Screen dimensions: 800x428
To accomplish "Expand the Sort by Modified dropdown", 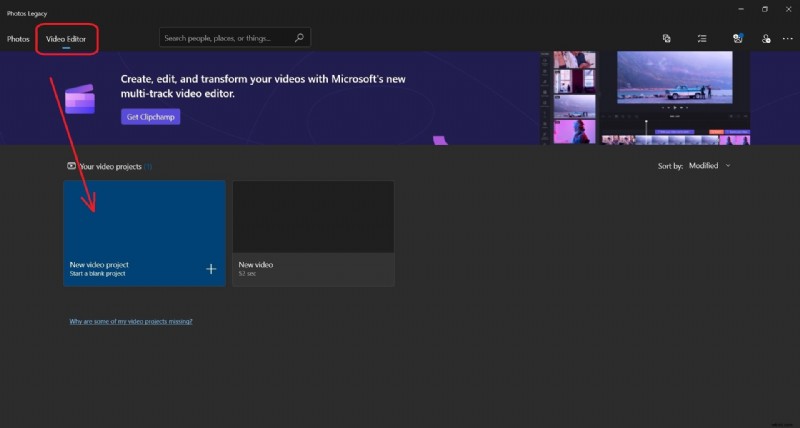I will pyautogui.click(x=709, y=166).
